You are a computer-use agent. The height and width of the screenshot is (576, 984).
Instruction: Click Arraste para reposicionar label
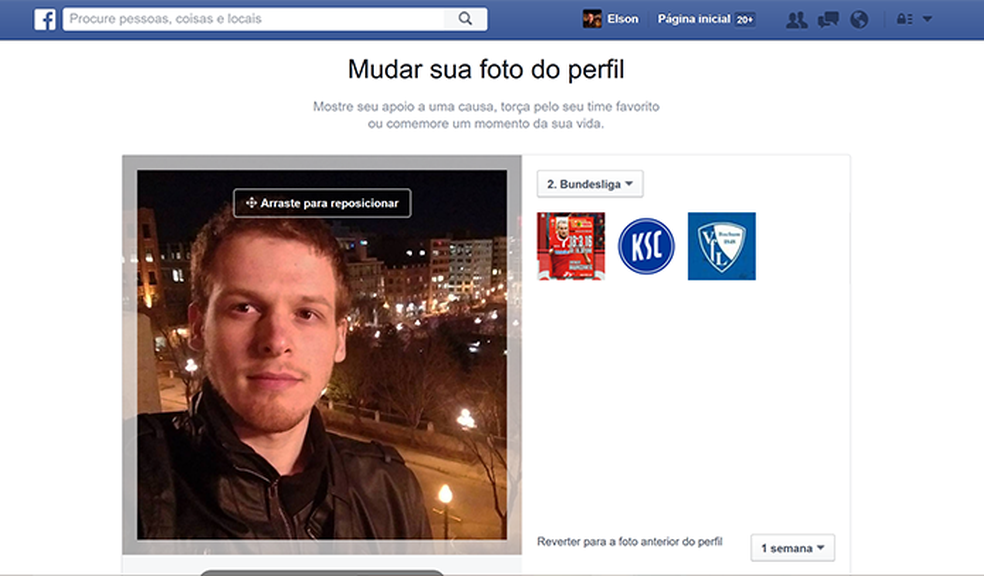pyautogui.click(x=323, y=203)
